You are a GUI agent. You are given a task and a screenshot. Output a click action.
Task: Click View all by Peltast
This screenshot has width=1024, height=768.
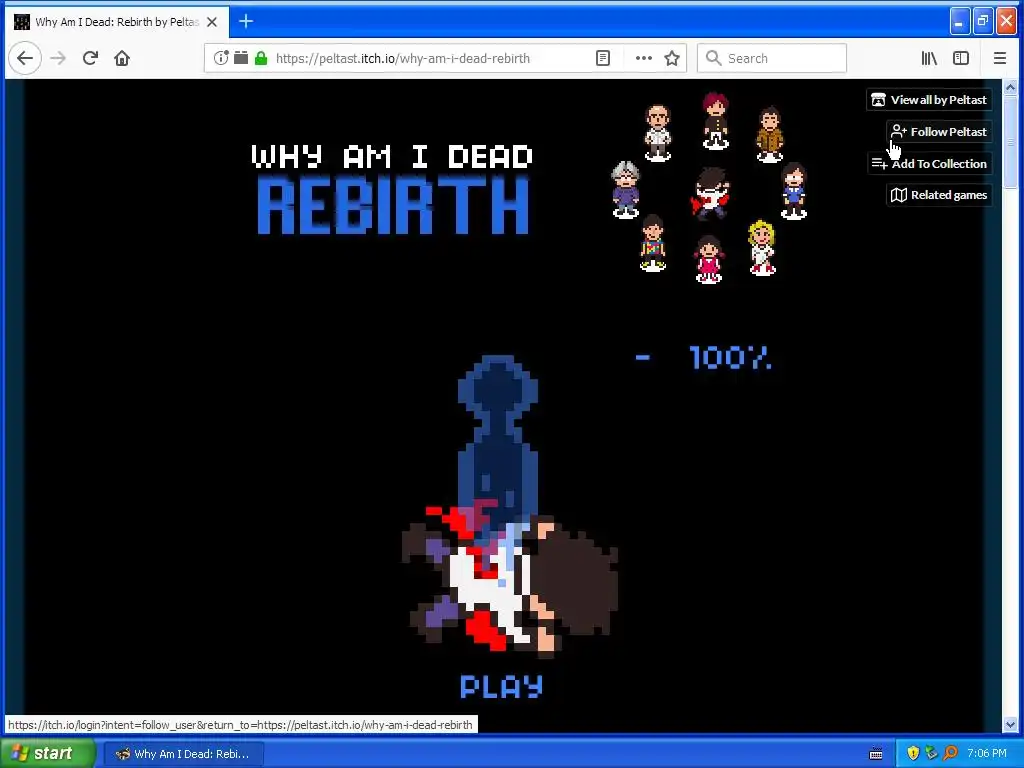929,100
